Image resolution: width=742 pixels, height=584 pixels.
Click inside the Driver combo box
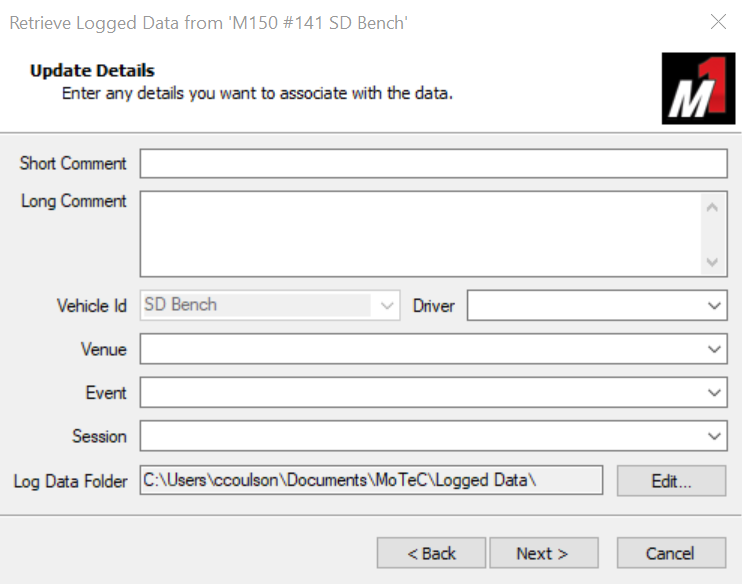click(583, 306)
